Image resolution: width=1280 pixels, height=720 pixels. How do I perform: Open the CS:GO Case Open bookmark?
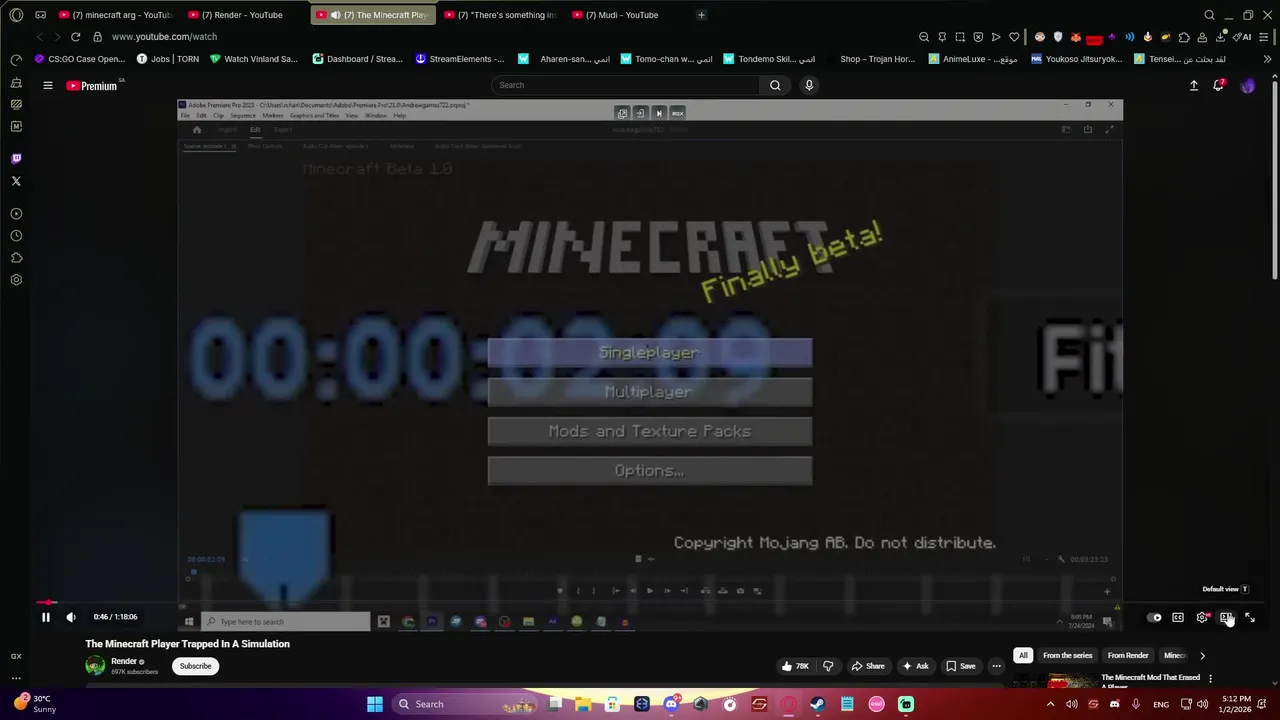(79, 59)
